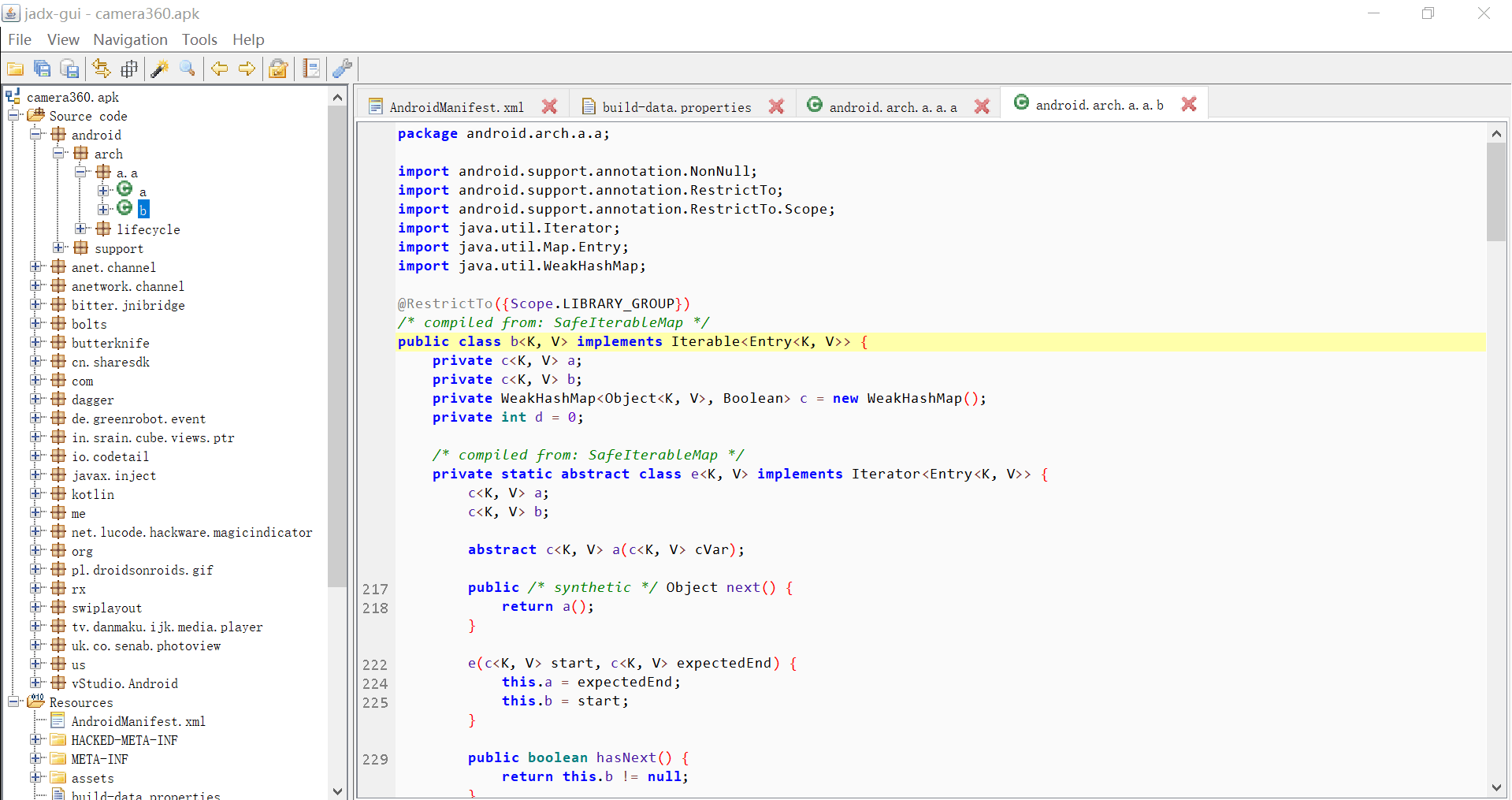Click the highlighted public class b line
The width and height of the screenshot is (1512, 800).
(941, 341)
